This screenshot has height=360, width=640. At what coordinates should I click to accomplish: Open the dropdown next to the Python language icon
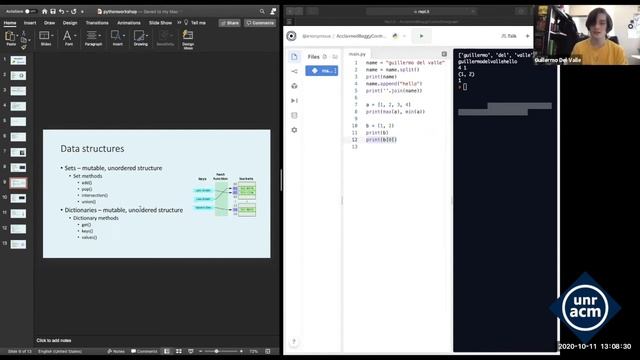(x=404, y=36)
